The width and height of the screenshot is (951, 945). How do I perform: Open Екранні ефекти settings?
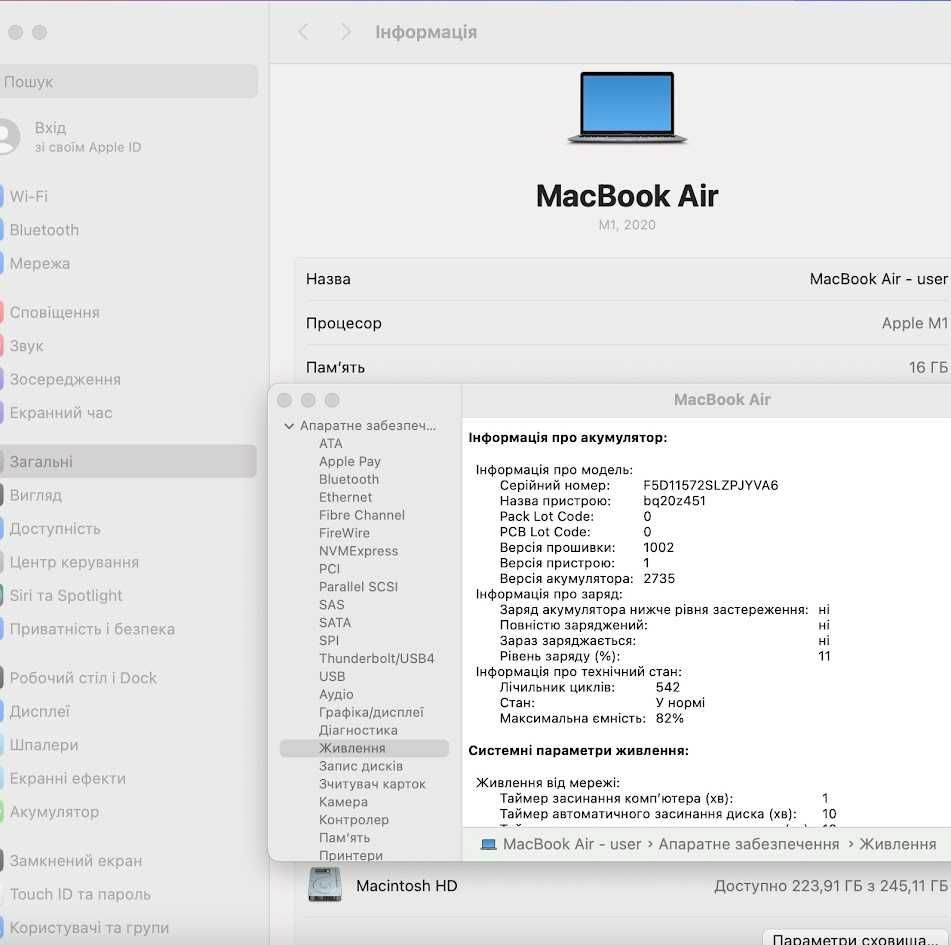click(67, 778)
